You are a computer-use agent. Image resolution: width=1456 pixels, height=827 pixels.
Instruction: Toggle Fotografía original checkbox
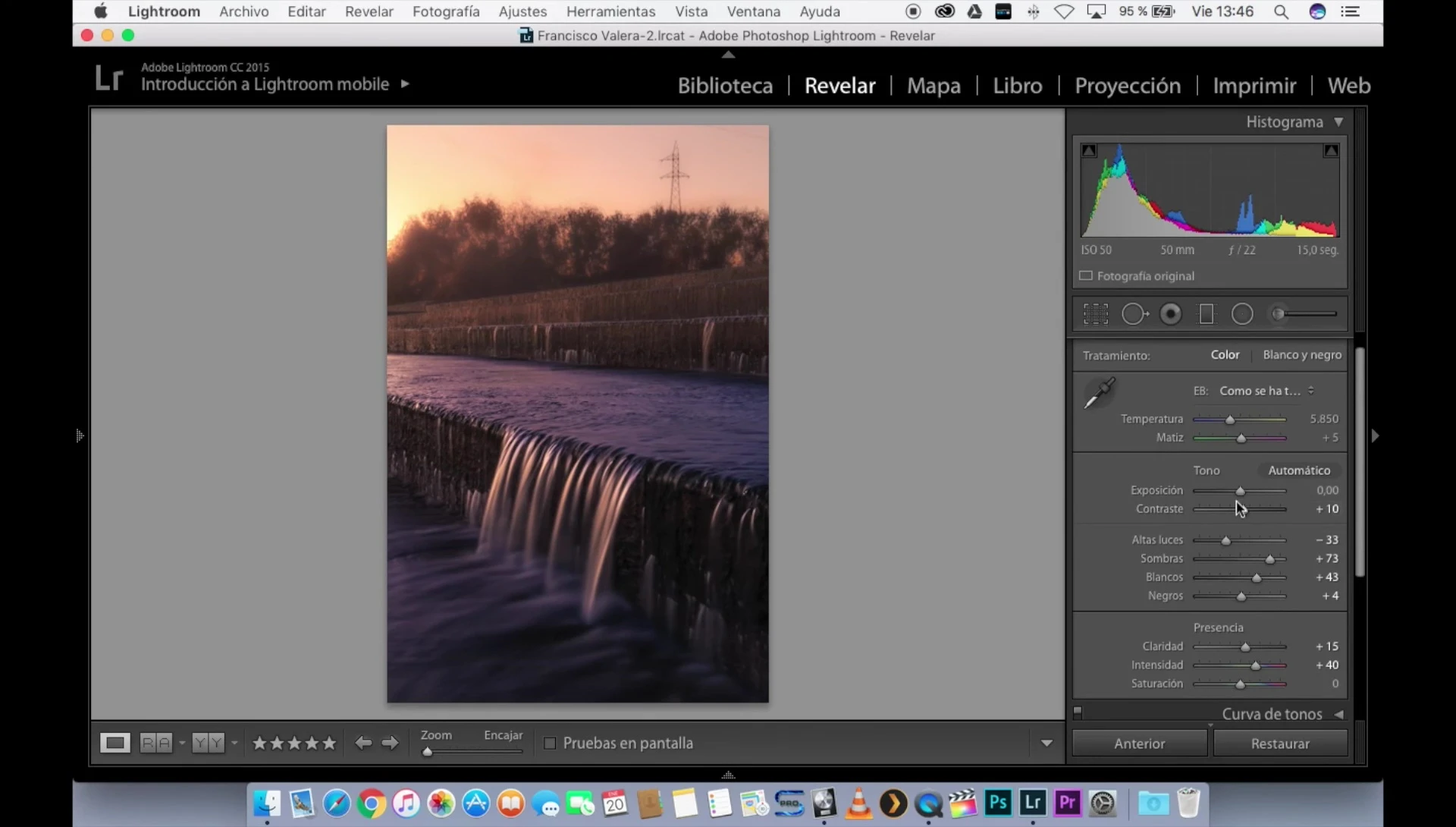1086,276
